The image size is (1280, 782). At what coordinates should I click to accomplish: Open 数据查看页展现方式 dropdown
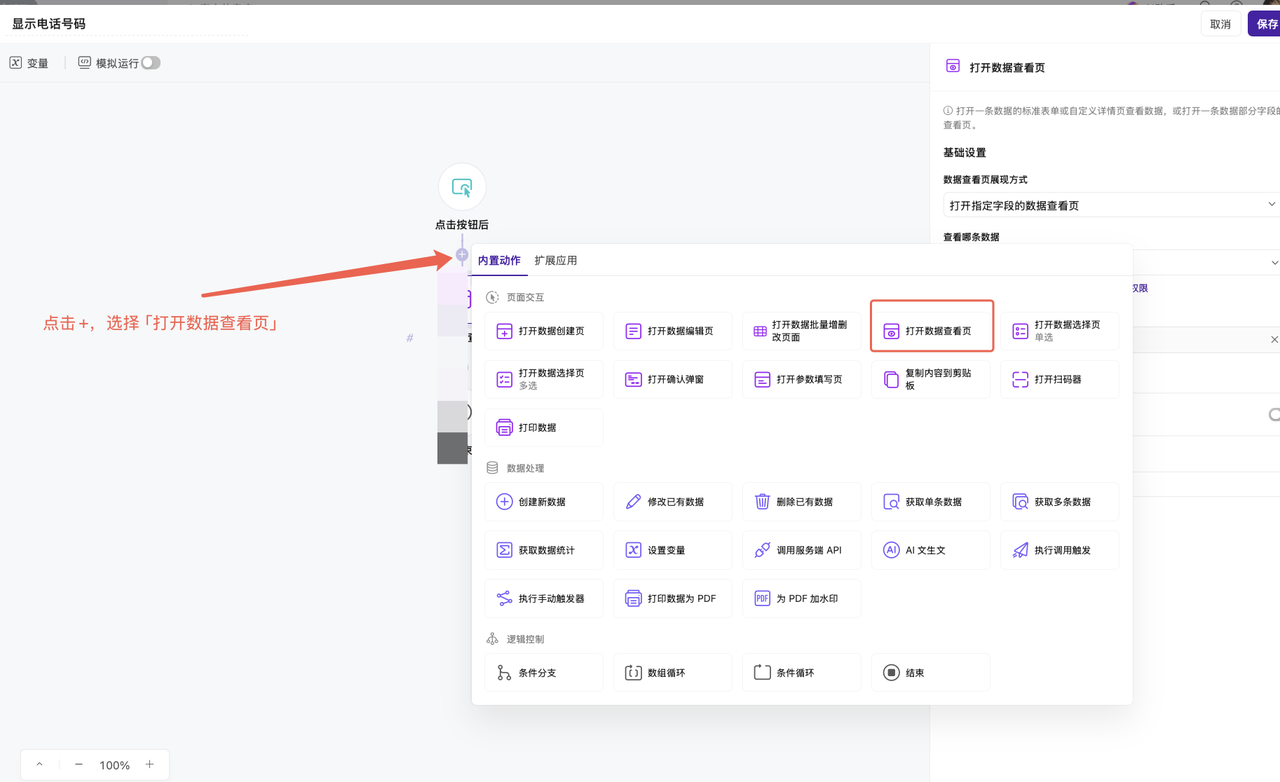[x=1110, y=205]
